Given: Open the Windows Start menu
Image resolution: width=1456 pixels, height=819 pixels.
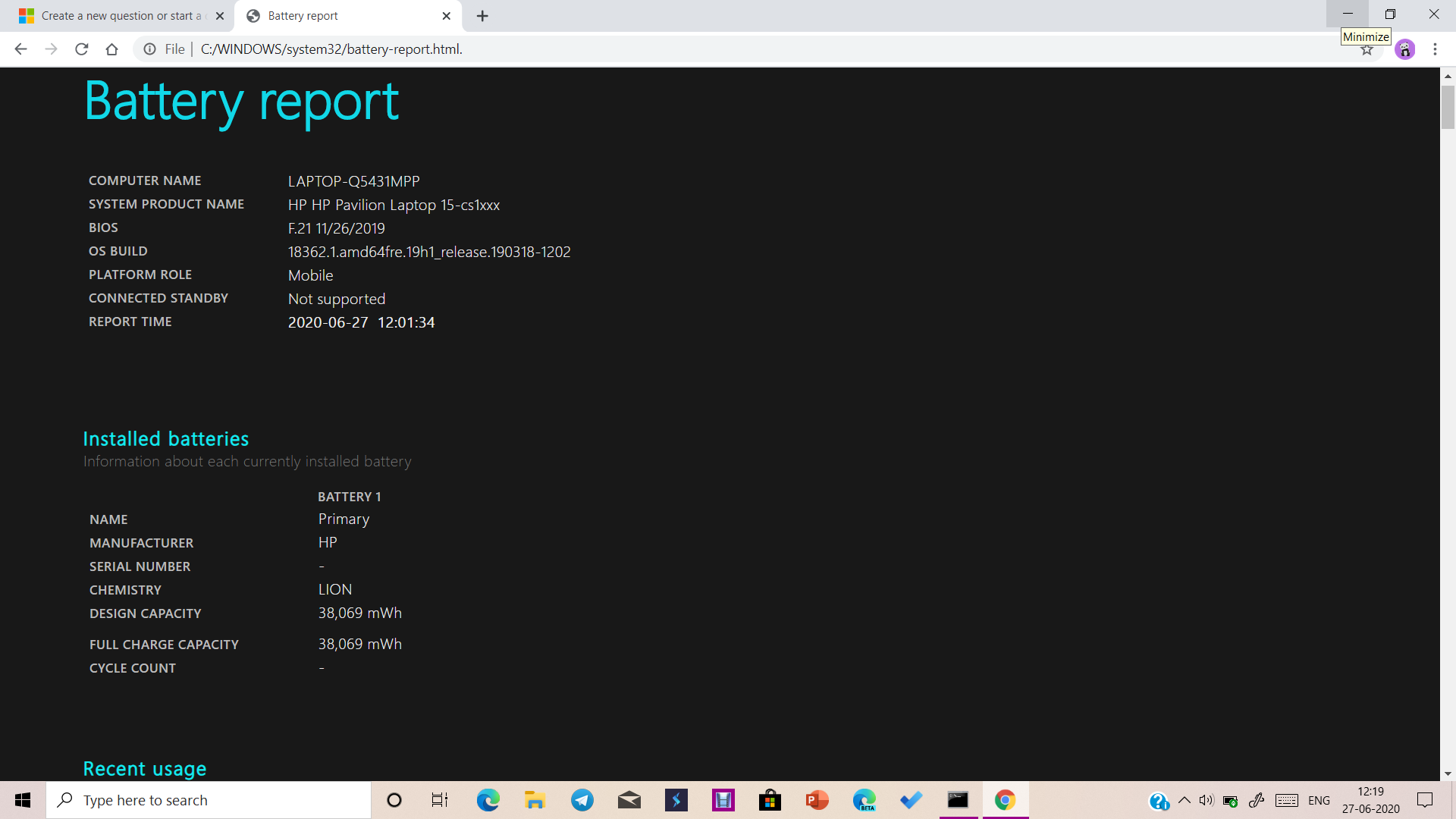Looking at the screenshot, I should coord(23,800).
